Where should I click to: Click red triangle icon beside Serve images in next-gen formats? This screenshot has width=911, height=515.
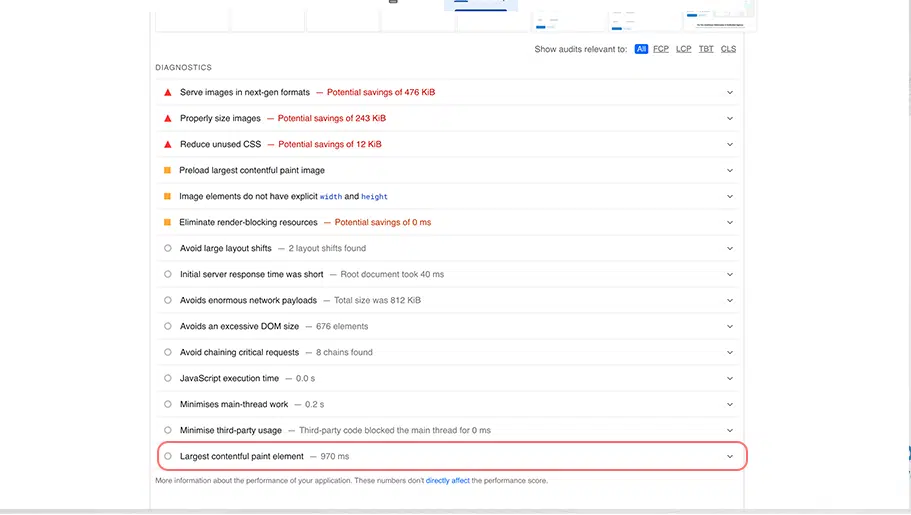click(167, 92)
